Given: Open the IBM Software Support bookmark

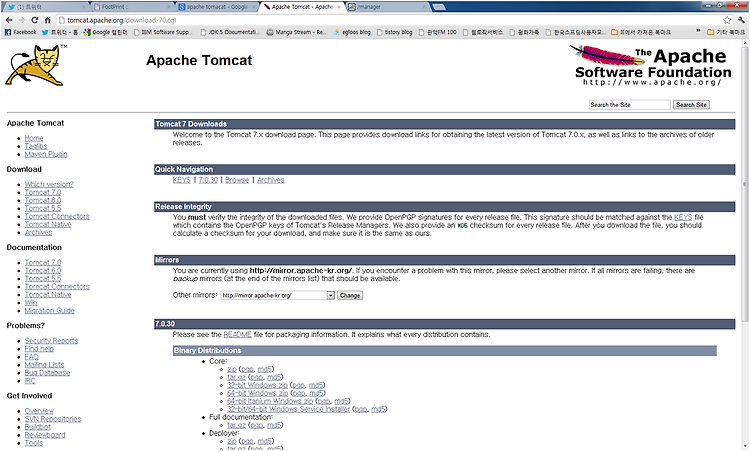Looking at the screenshot, I should click(x=163, y=32).
